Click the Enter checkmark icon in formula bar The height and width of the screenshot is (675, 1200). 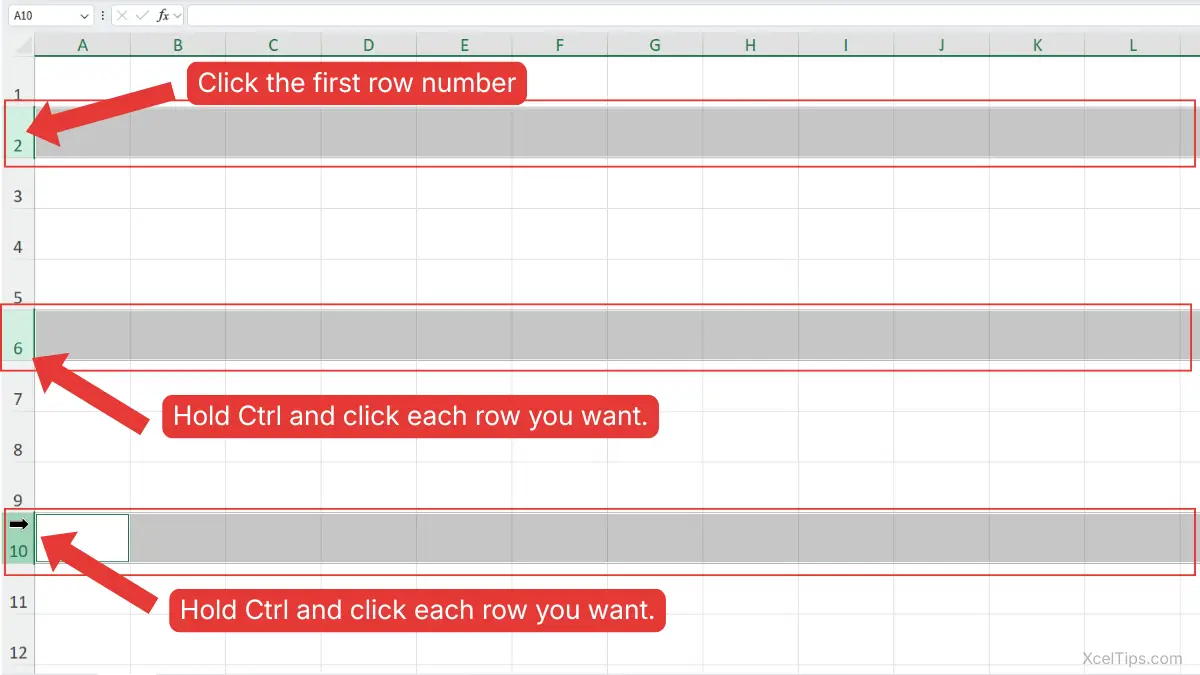pyautogui.click(x=142, y=16)
